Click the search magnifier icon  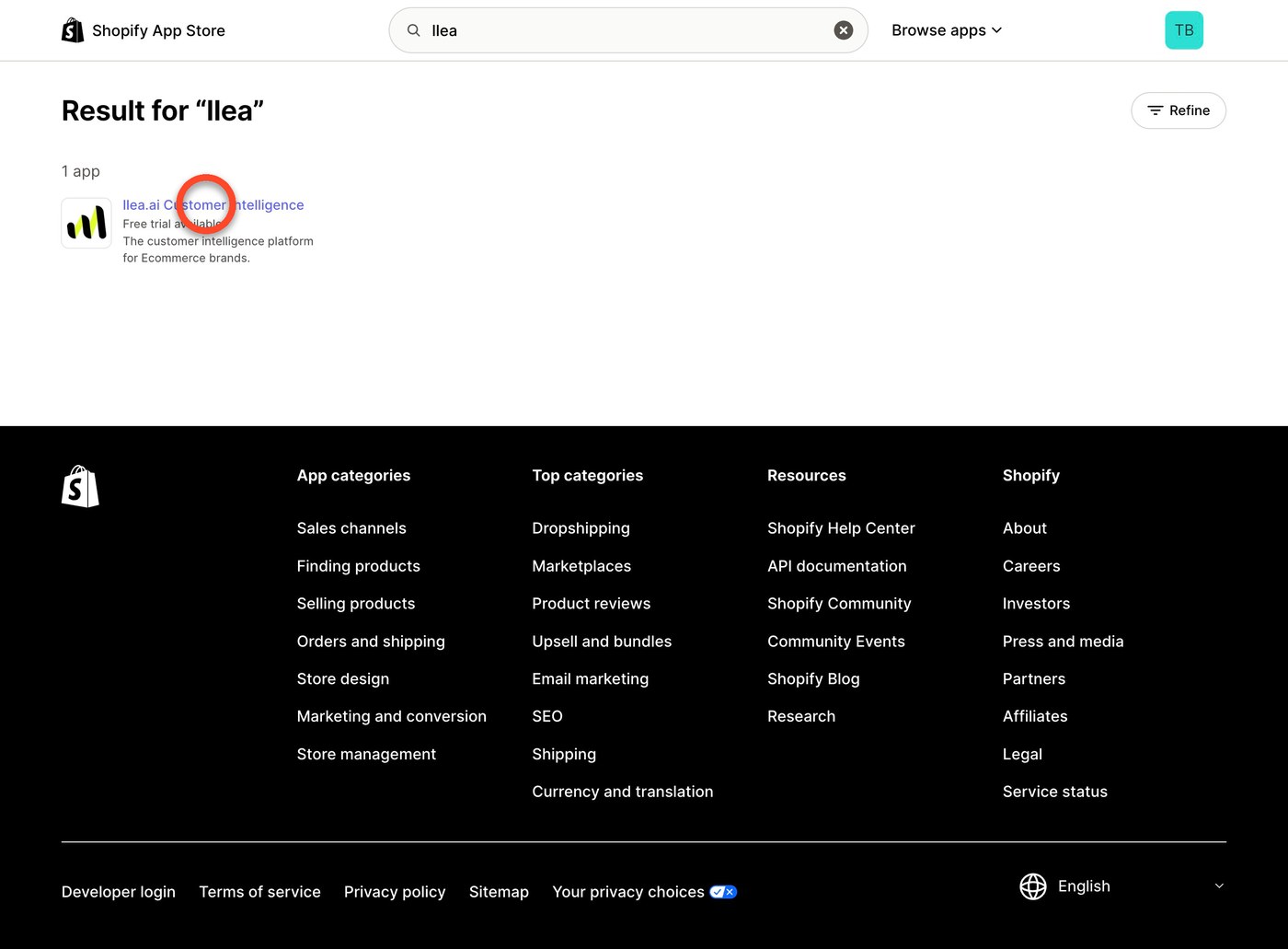point(414,30)
